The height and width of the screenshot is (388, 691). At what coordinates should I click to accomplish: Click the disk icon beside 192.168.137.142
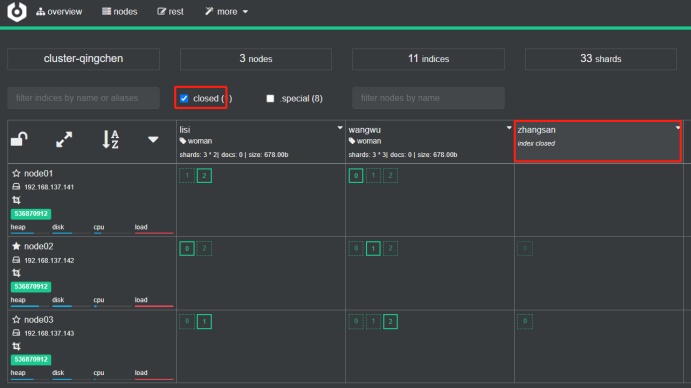(x=16, y=260)
